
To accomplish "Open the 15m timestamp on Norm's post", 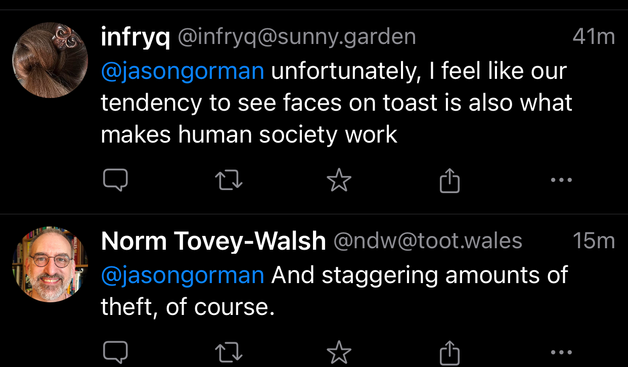I will tap(594, 241).
